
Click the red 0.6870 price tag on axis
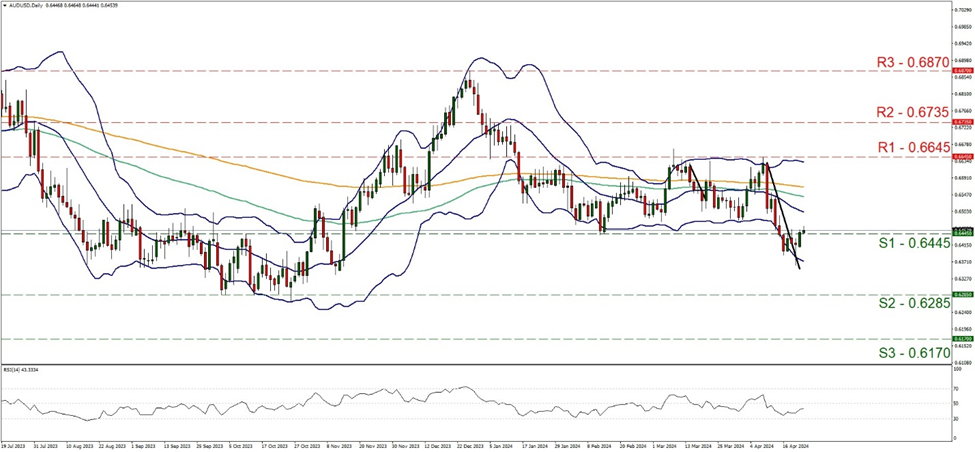[962, 71]
